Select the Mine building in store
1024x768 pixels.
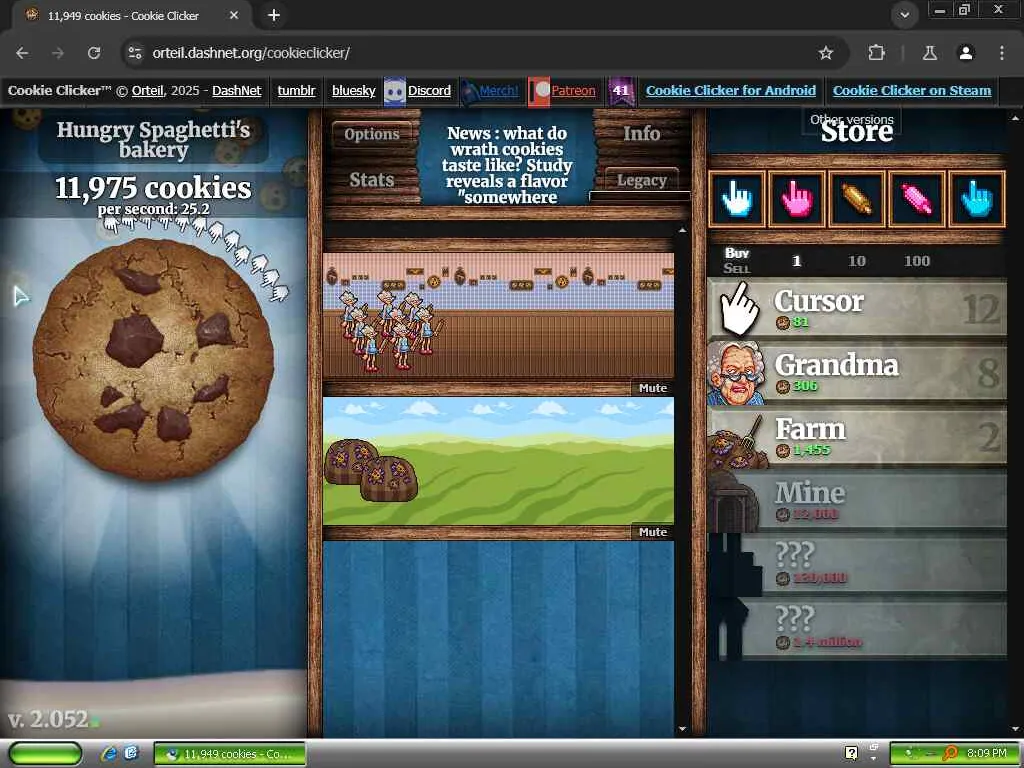point(857,500)
